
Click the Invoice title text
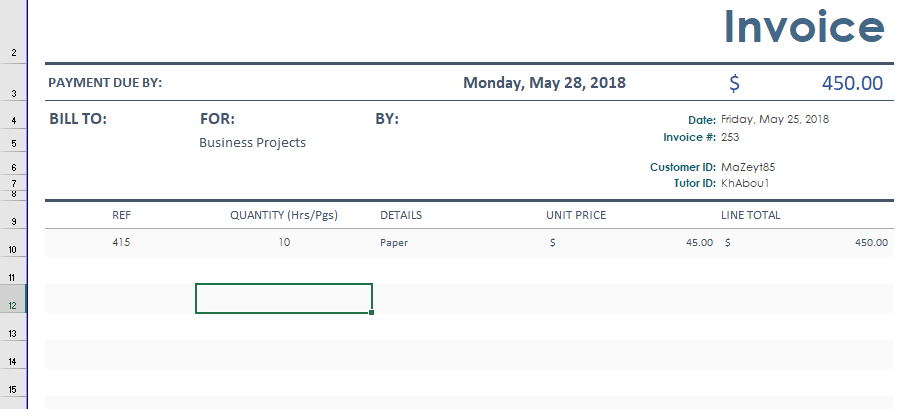pos(804,27)
